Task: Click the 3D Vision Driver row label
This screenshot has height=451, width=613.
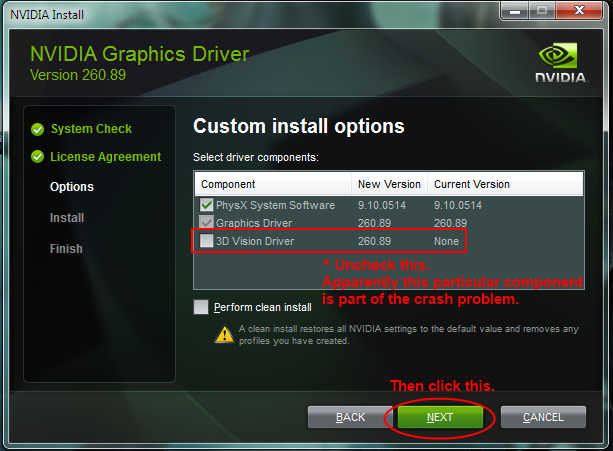Action: 255,241
